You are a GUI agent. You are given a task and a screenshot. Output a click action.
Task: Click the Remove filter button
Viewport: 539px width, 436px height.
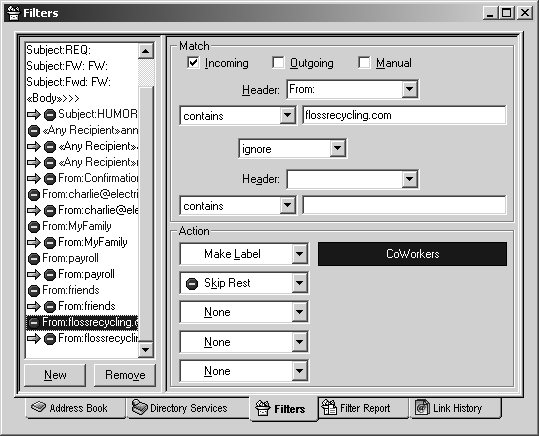(125, 375)
